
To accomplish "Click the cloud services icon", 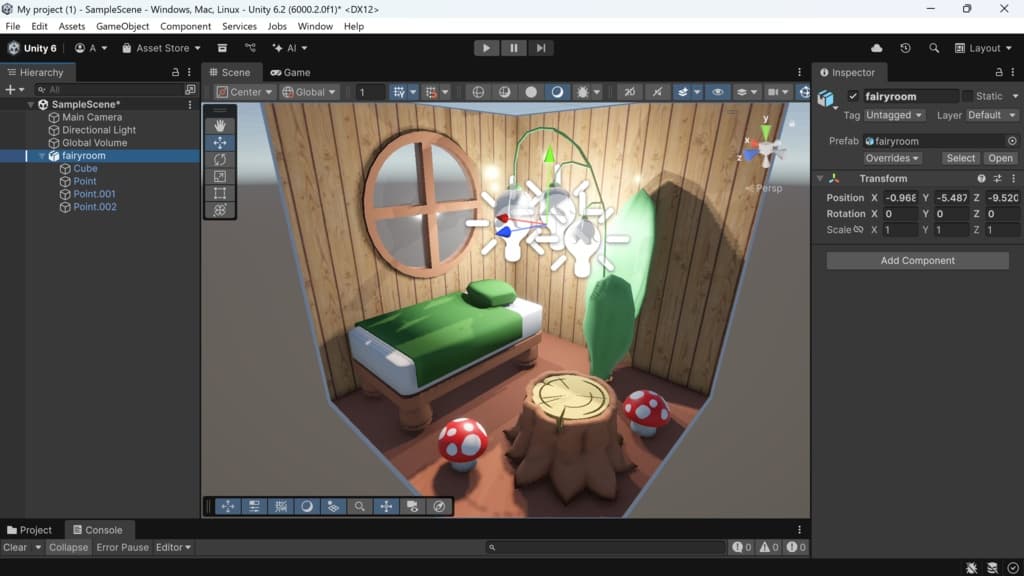I will tap(877, 48).
